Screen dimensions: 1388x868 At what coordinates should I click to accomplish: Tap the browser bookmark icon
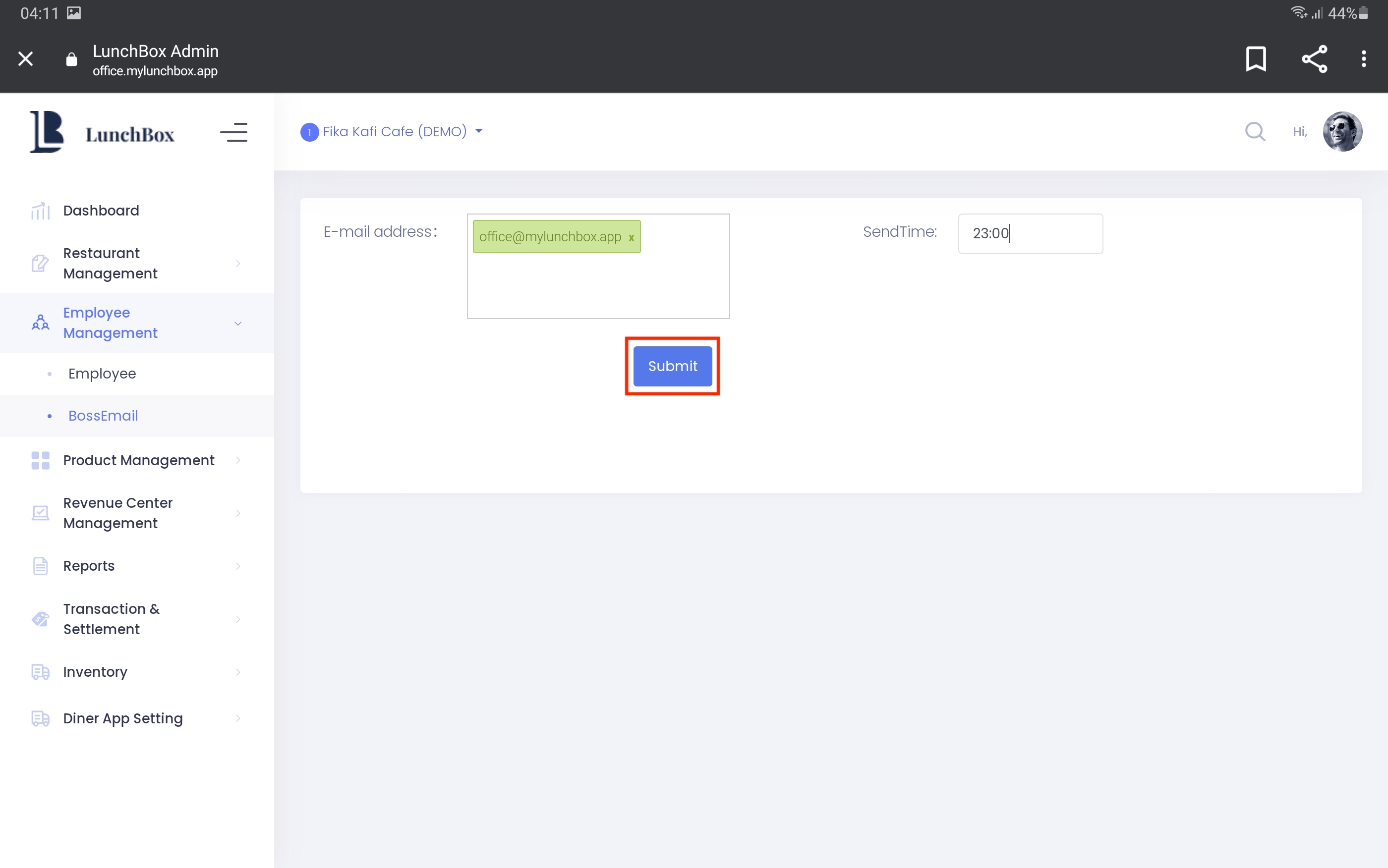1256,58
